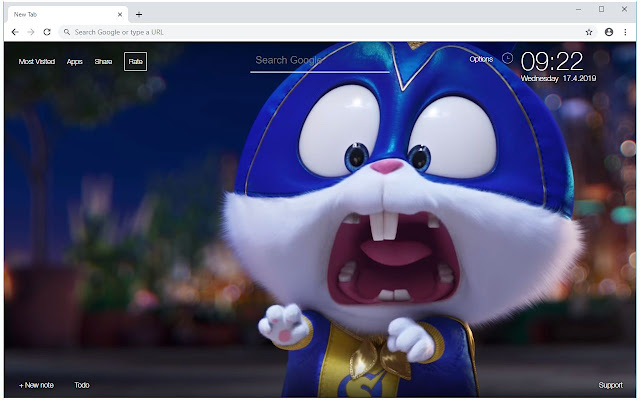
Task: Click the date Wednesday 17.4.2019
Action: click(558, 78)
